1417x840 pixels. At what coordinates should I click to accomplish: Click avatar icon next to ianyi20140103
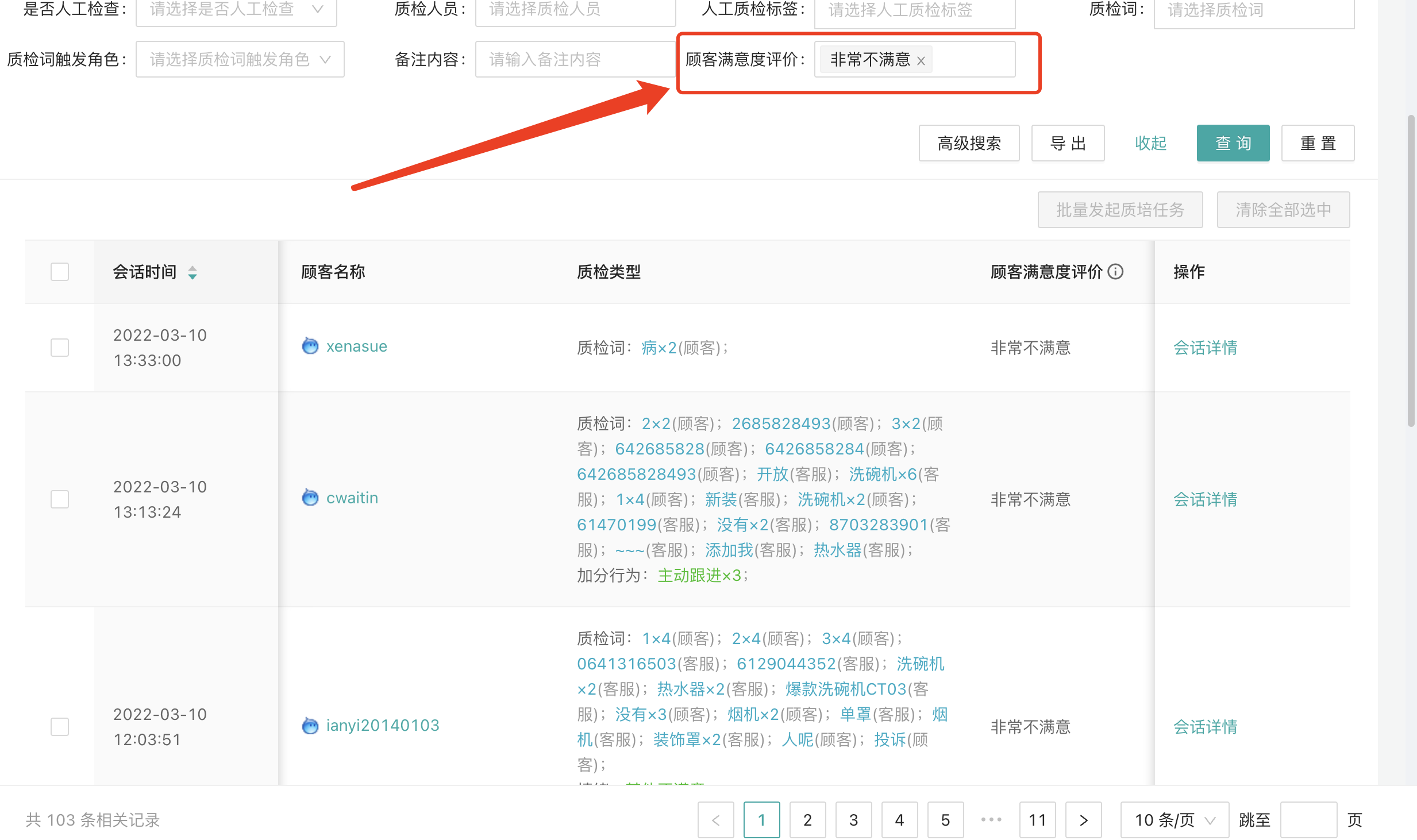[x=310, y=726]
